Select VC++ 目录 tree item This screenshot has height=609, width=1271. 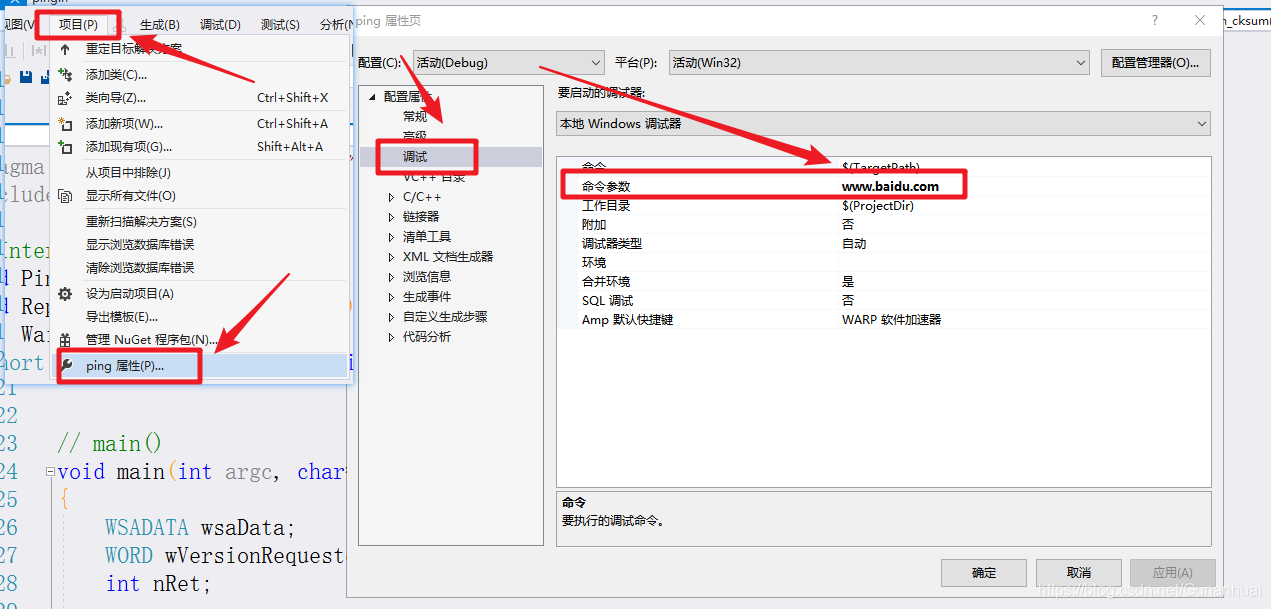[434, 177]
